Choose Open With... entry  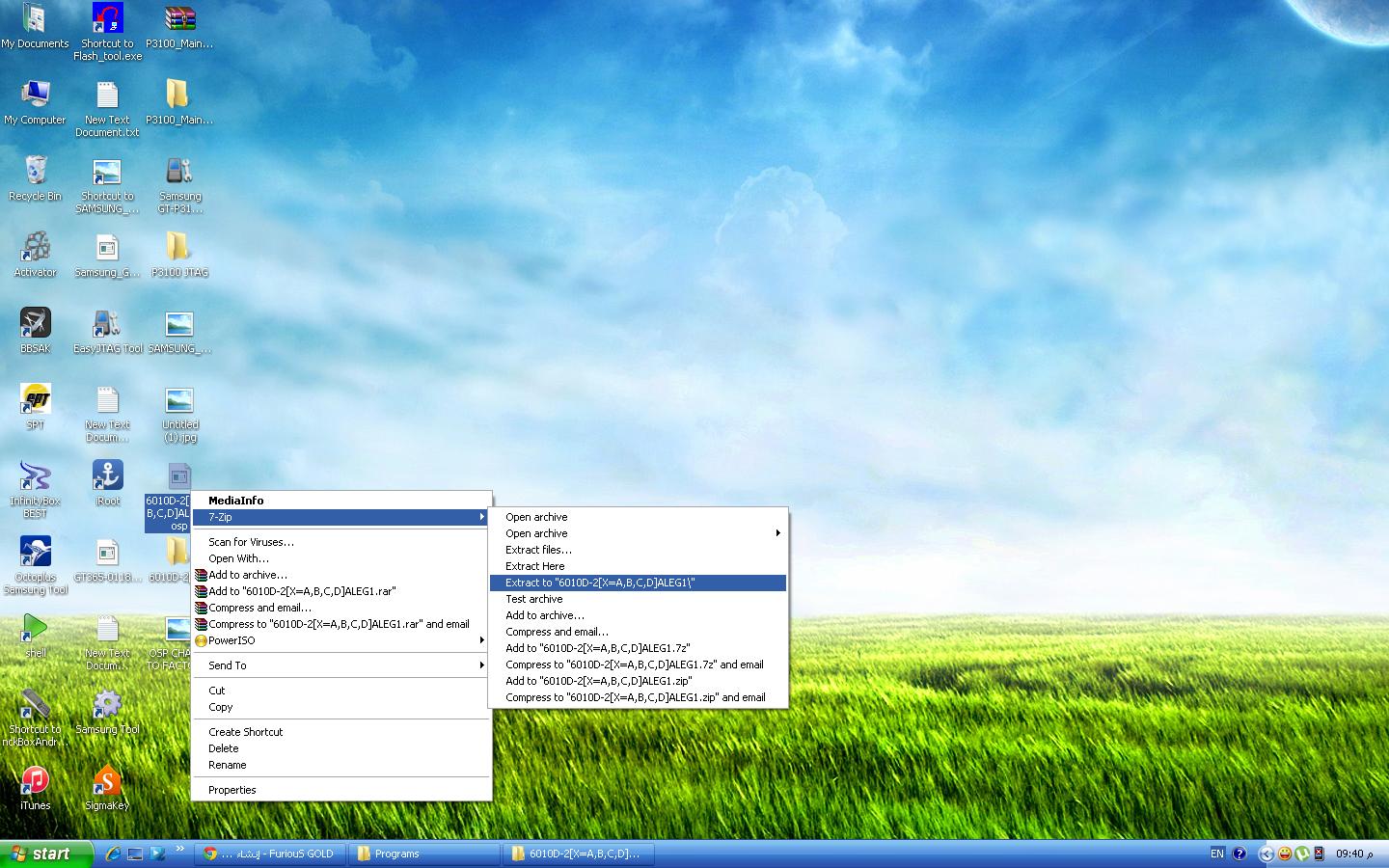tap(342, 558)
